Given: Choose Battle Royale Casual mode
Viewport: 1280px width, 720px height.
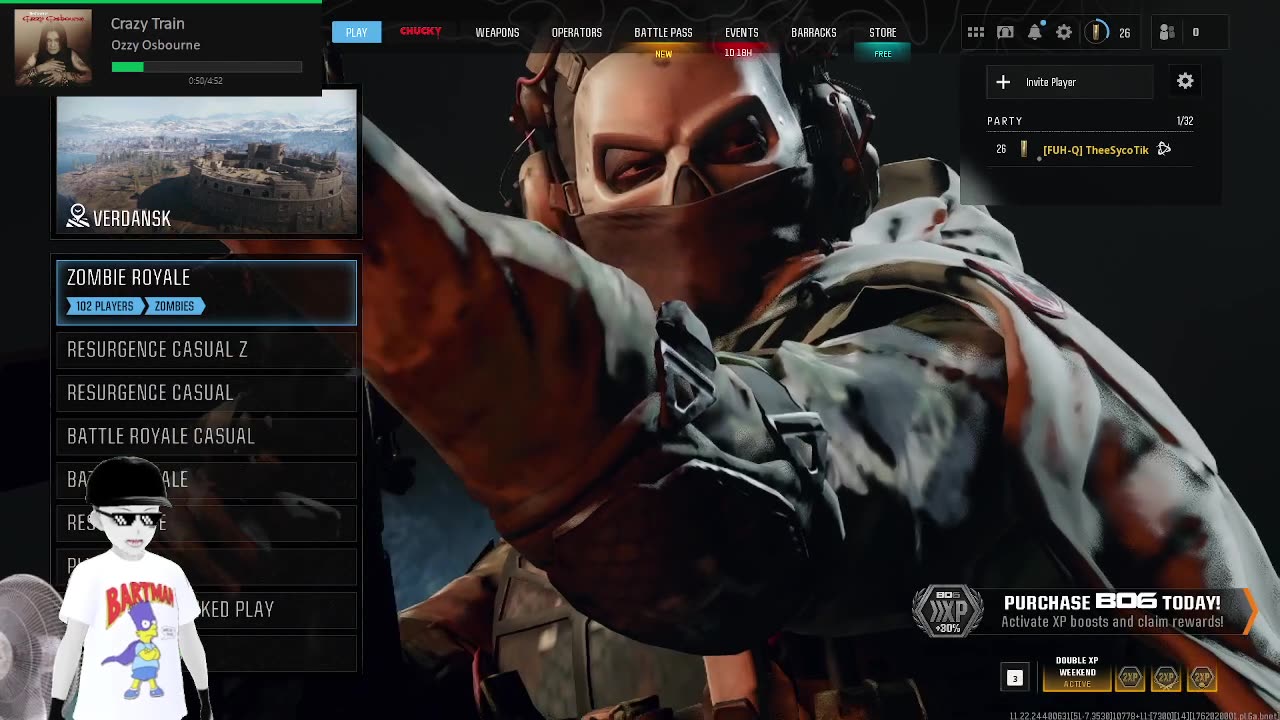Looking at the screenshot, I should [206, 436].
